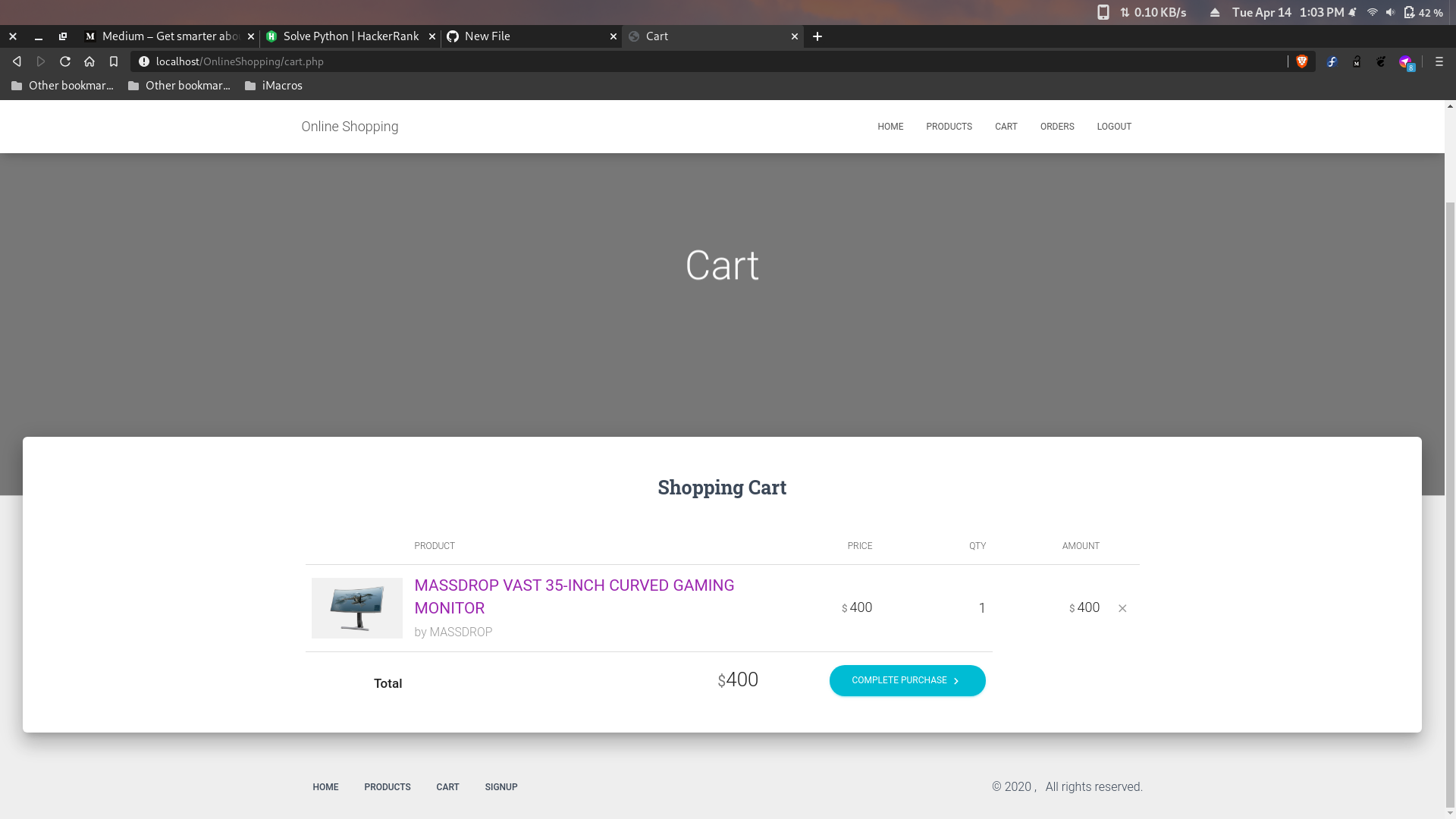Click the bookmark page icon
This screenshot has width=1456, height=819.
point(114,61)
